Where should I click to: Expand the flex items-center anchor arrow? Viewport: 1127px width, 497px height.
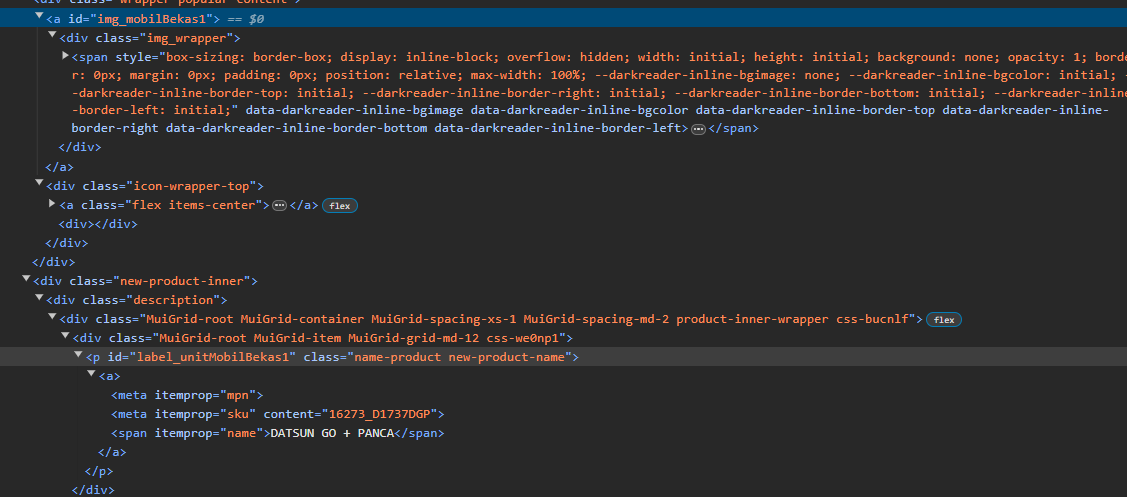(x=52, y=204)
